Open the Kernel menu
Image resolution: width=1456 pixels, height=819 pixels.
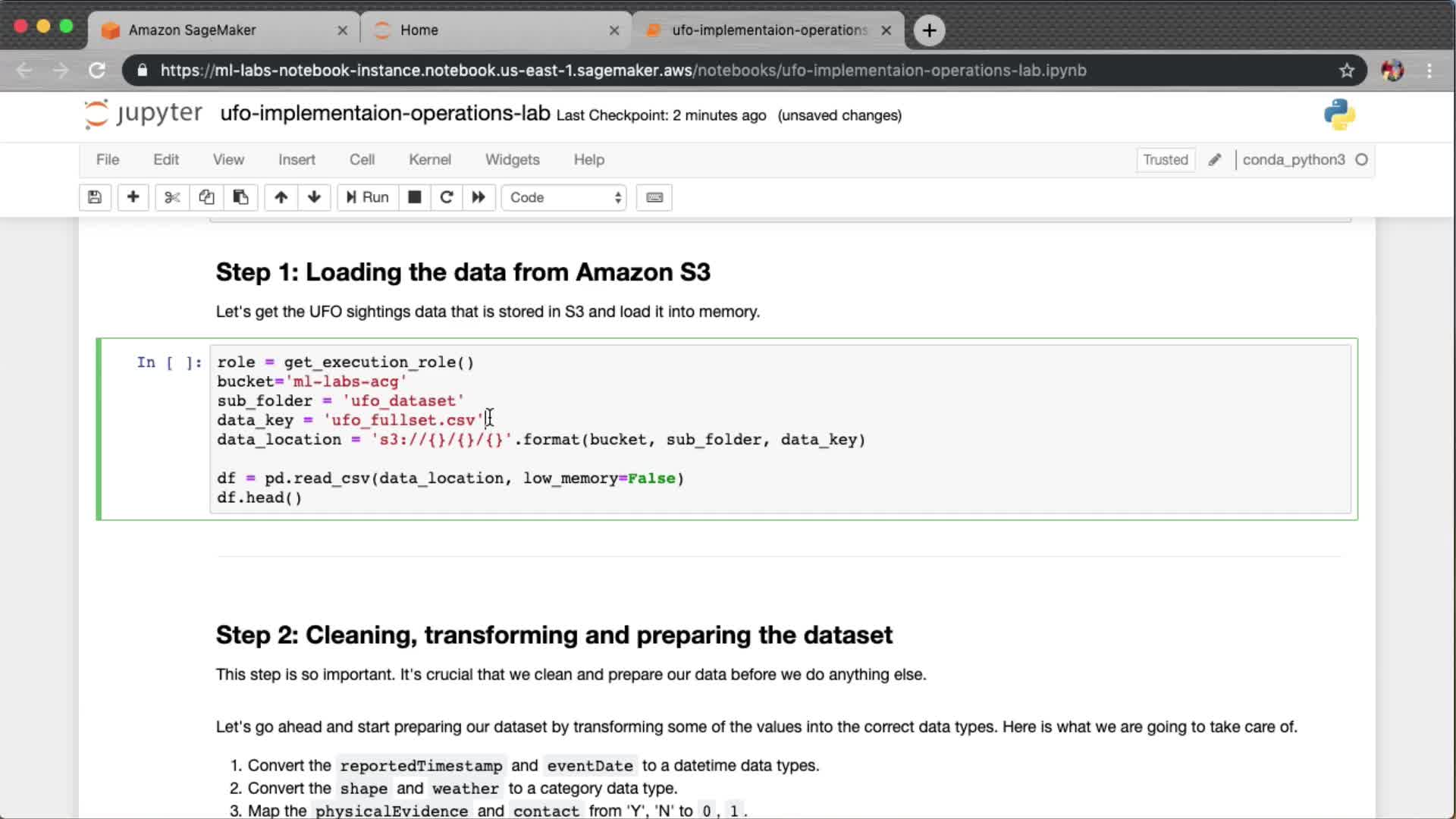point(429,160)
